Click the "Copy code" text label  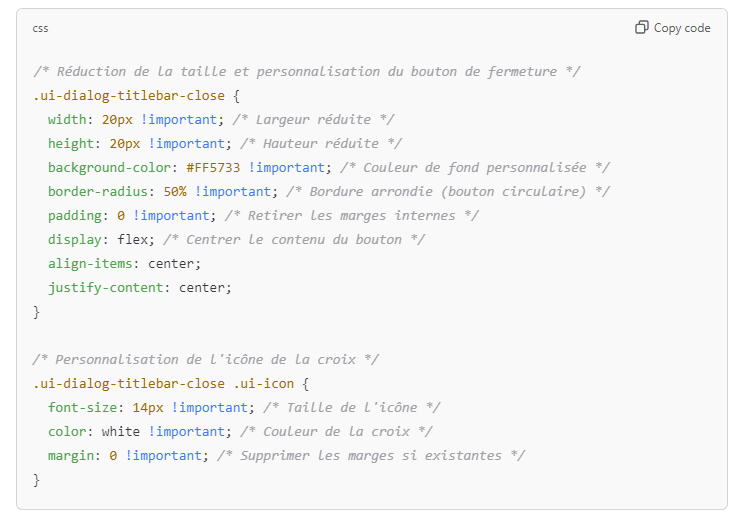point(682,28)
